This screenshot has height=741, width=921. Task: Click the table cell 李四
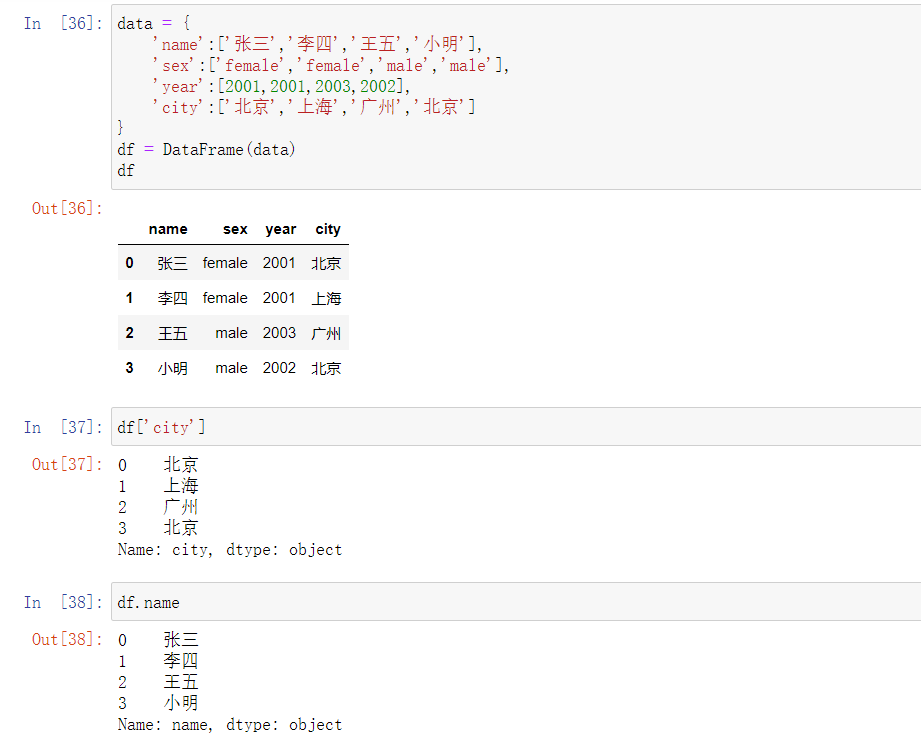pyautogui.click(x=173, y=298)
